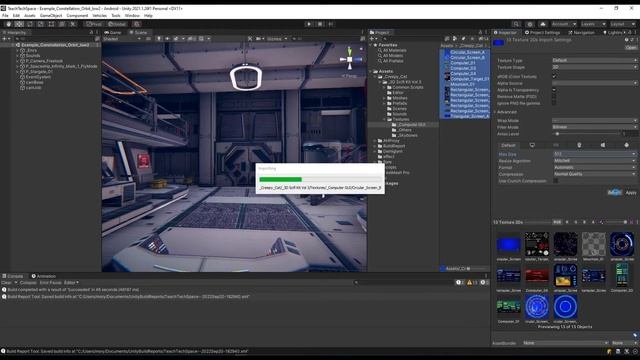This screenshot has height=360, width=640.
Task: Open the Compression quality dropdown
Action: pos(594,174)
